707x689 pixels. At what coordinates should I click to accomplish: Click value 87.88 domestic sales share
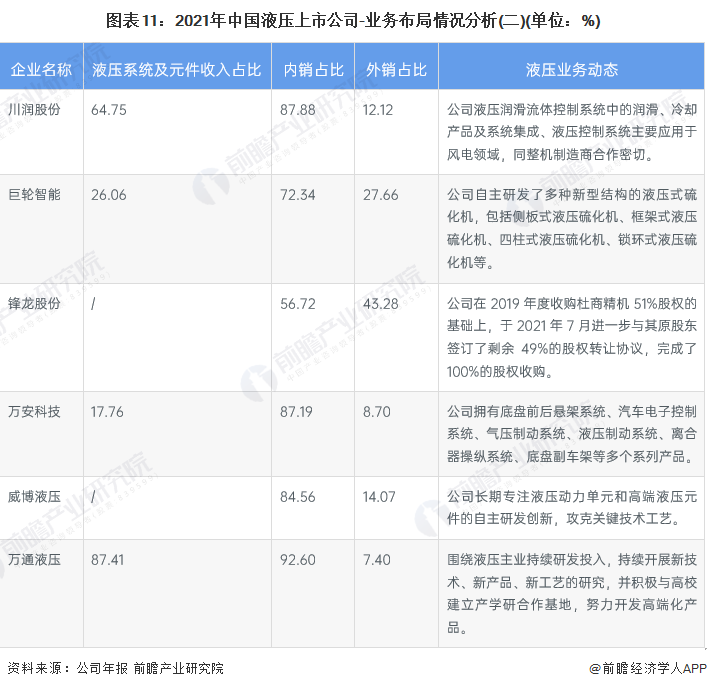tap(298, 110)
